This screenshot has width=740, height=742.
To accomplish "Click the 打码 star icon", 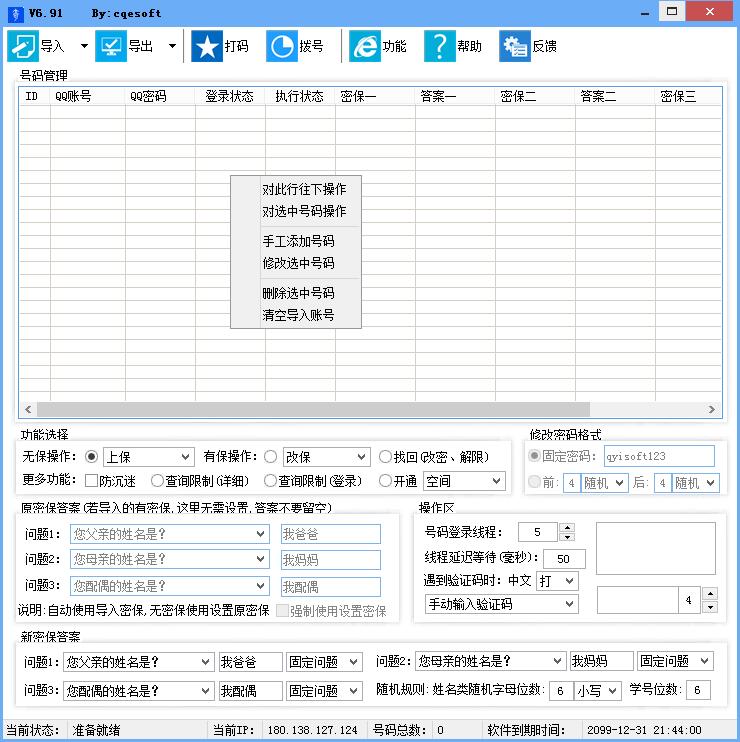I will click(207, 46).
